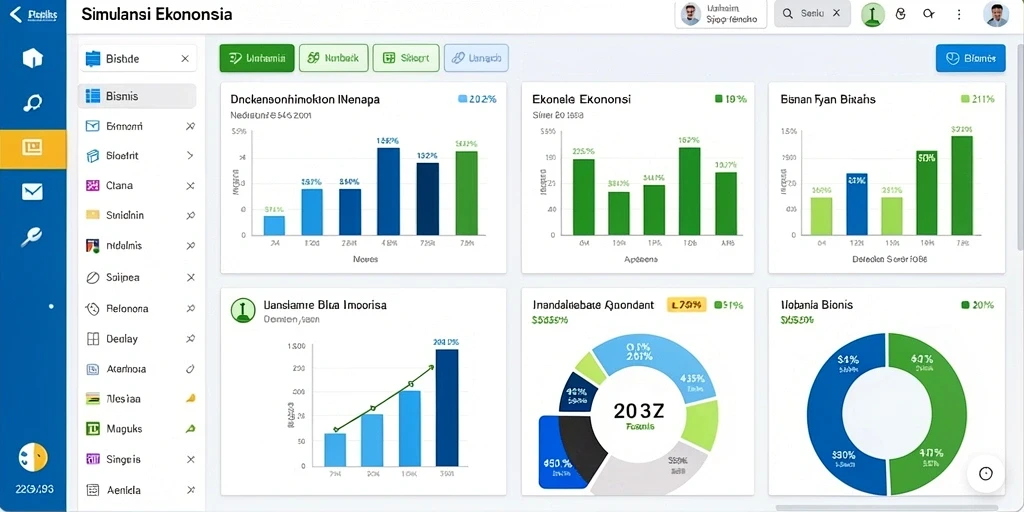Viewport: 1024px width, 512px height.
Task: Select the Bisnis item in the list
Action: [137, 96]
